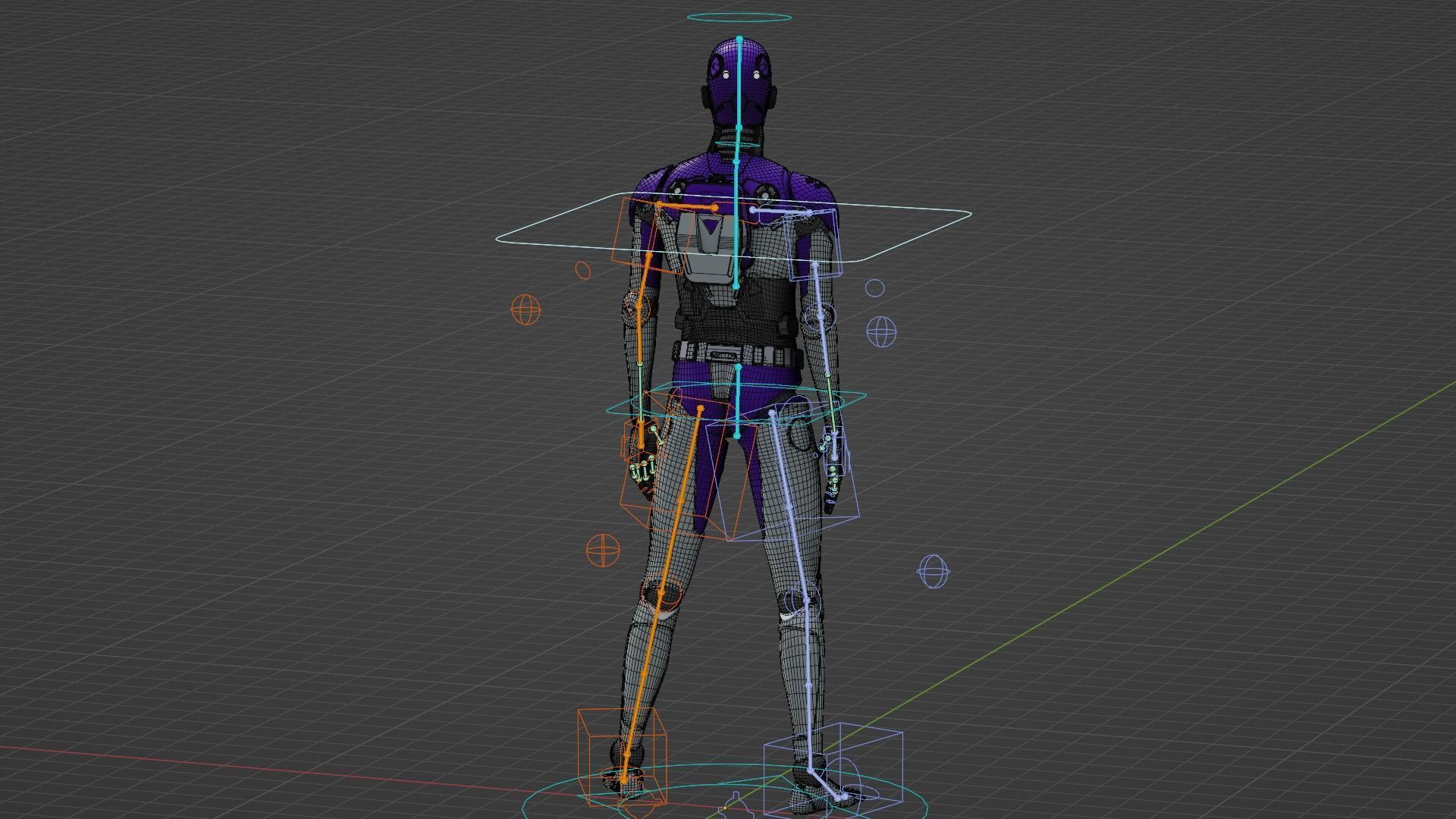Select the cyan neck ring control
The width and height of the screenshot is (1456, 819).
tap(737, 145)
